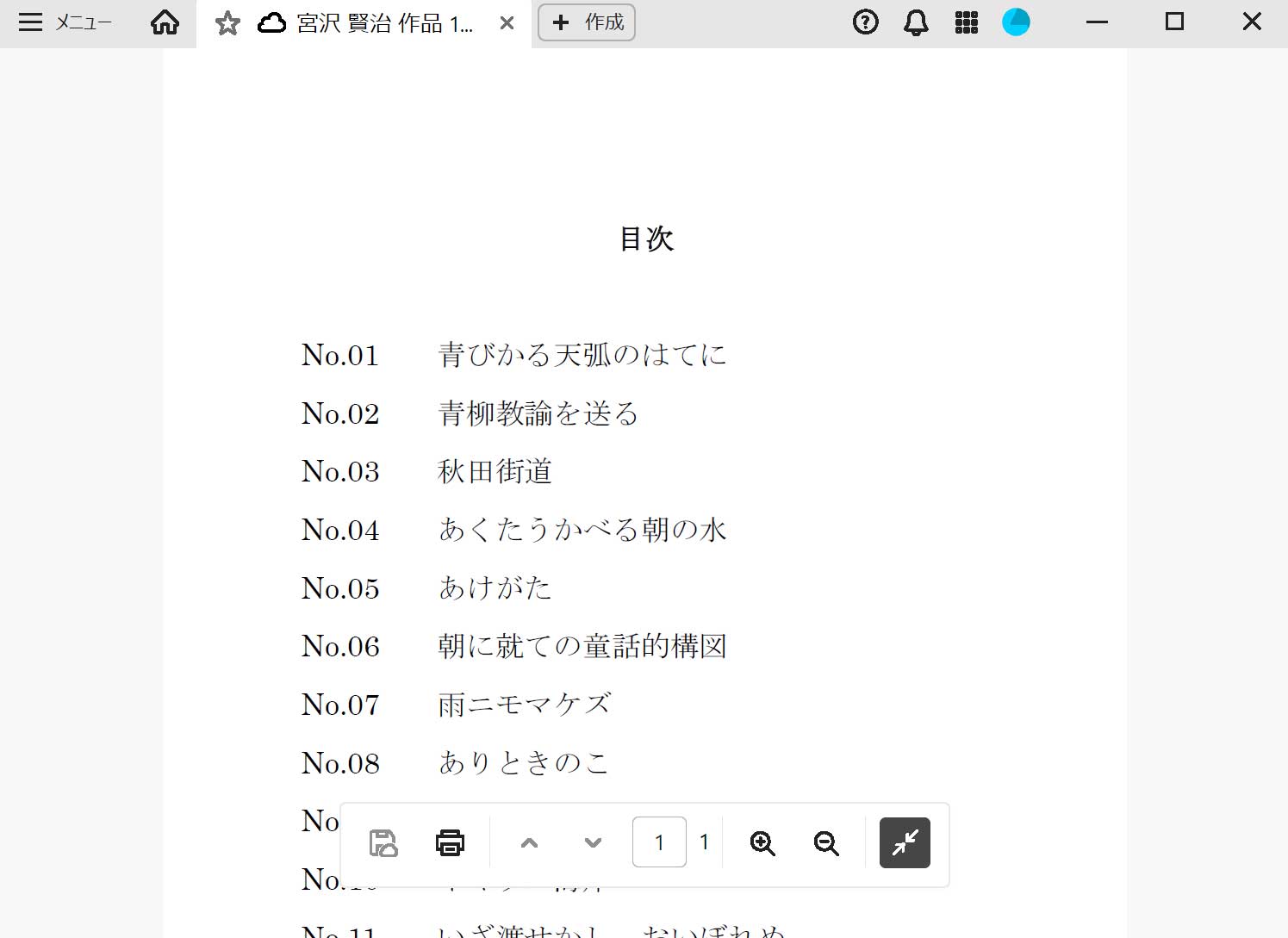1288x938 pixels.
Task: Open the apps grid icon
Action: 967,22
